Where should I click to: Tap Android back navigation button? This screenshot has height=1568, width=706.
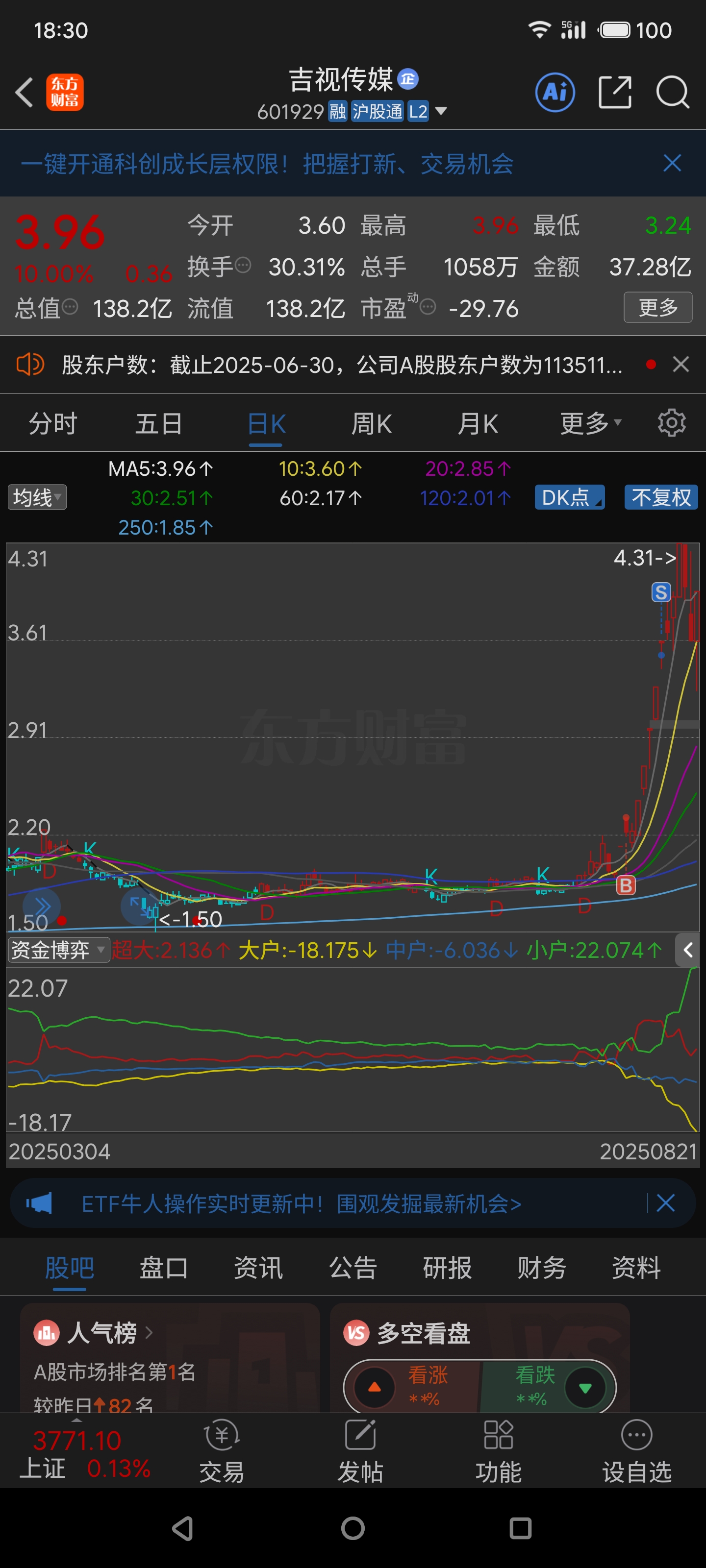(x=183, y=1528)
